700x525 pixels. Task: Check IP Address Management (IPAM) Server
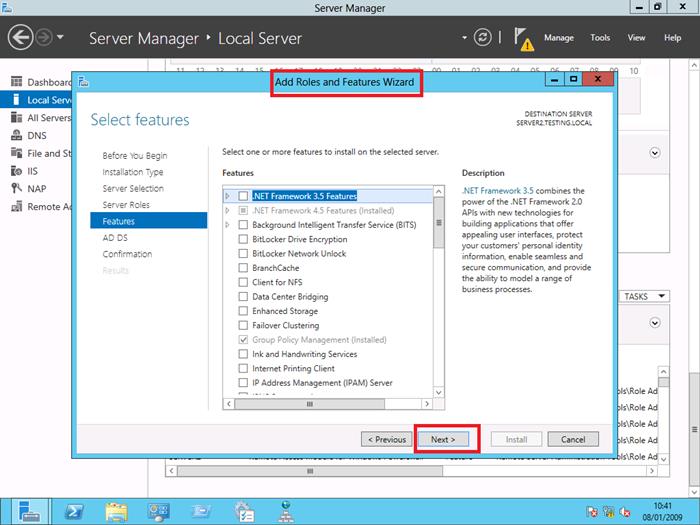[243, 383]
